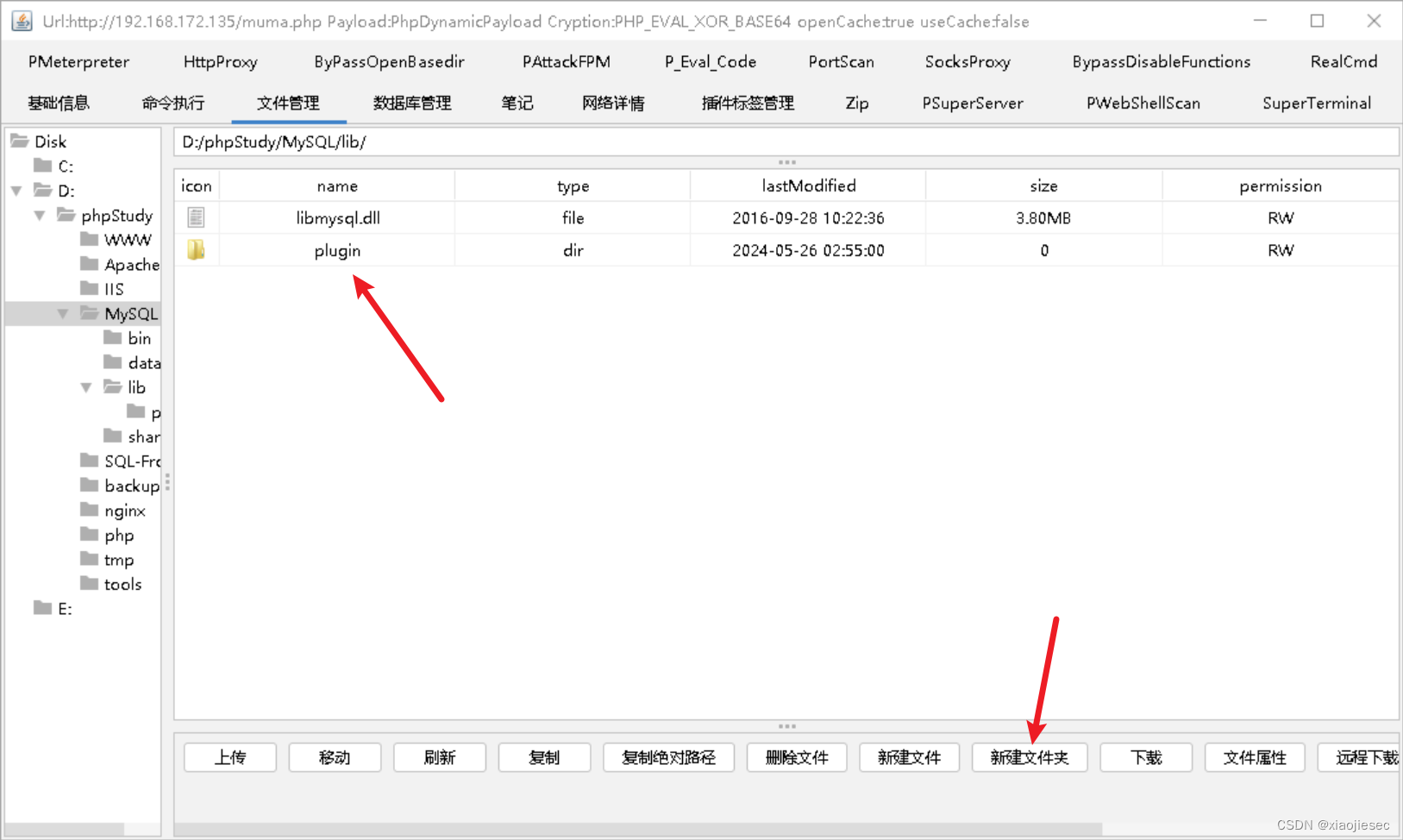Open the PortScan tab

tap(841, 61)
